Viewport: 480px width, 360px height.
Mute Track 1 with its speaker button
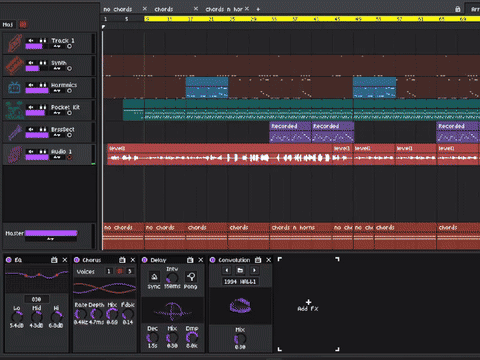coord(31,40)
